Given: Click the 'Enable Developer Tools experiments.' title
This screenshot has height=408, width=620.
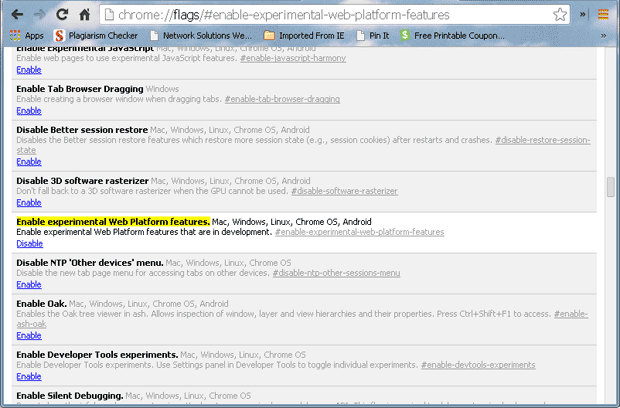Looking at the screenshot, I should point(97,355).
